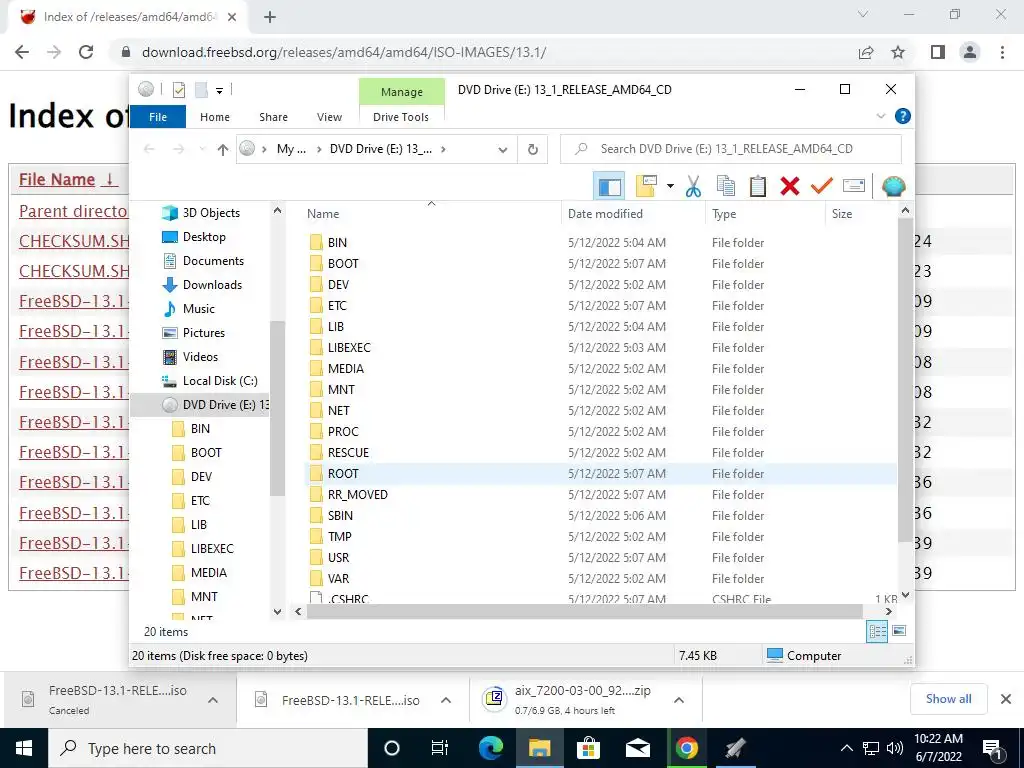Reload the Chrome page

[x=86, y=52]
